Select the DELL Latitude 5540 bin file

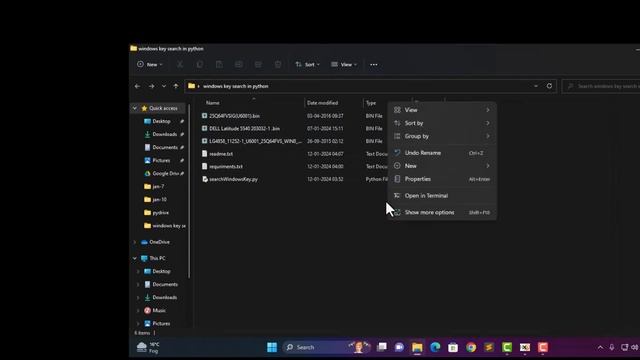[244, 129]
